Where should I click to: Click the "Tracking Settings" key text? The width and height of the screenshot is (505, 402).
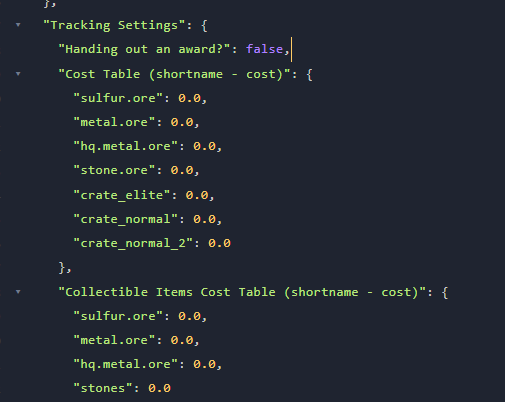[x=114, y=25]
